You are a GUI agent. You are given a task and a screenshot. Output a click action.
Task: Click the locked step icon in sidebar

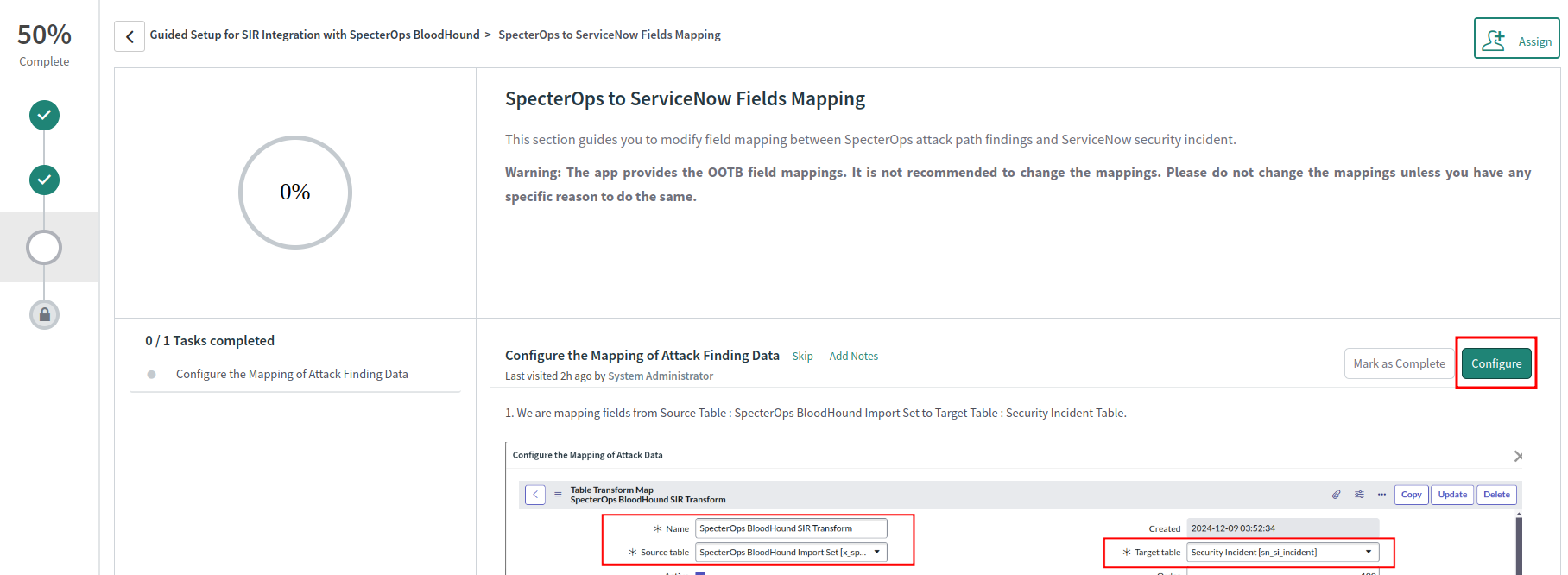pos(44,314)
